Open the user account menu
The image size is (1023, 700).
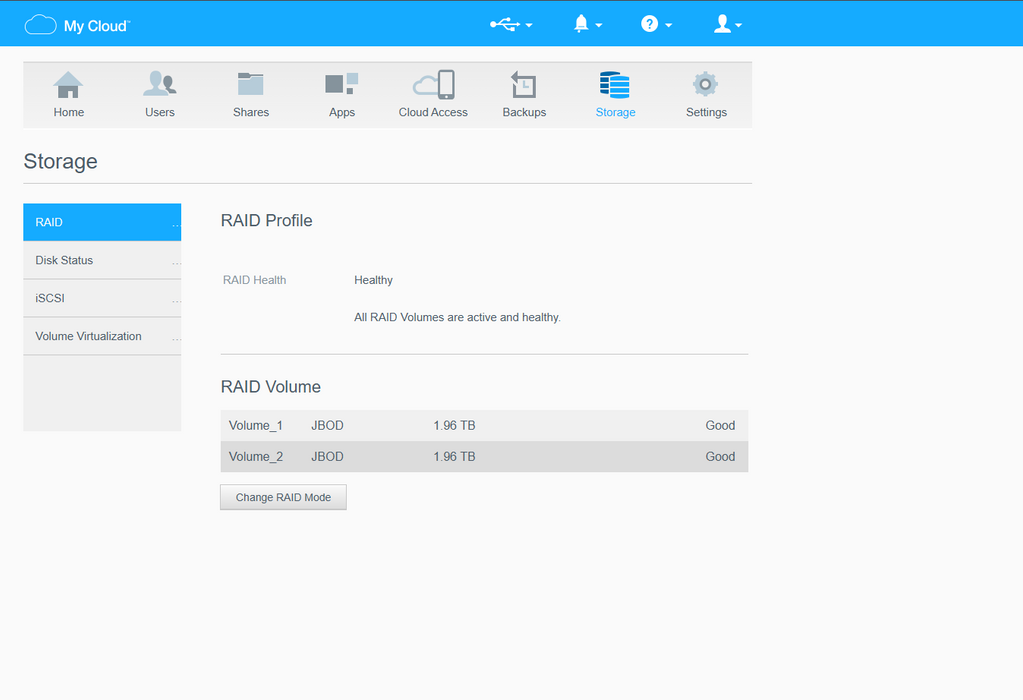722,24
